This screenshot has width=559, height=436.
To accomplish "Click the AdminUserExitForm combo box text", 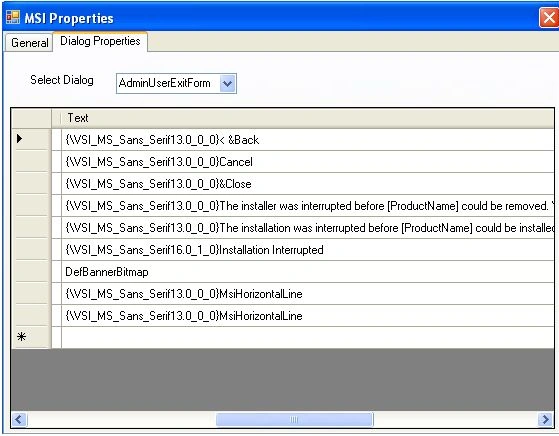I will 164,83.
